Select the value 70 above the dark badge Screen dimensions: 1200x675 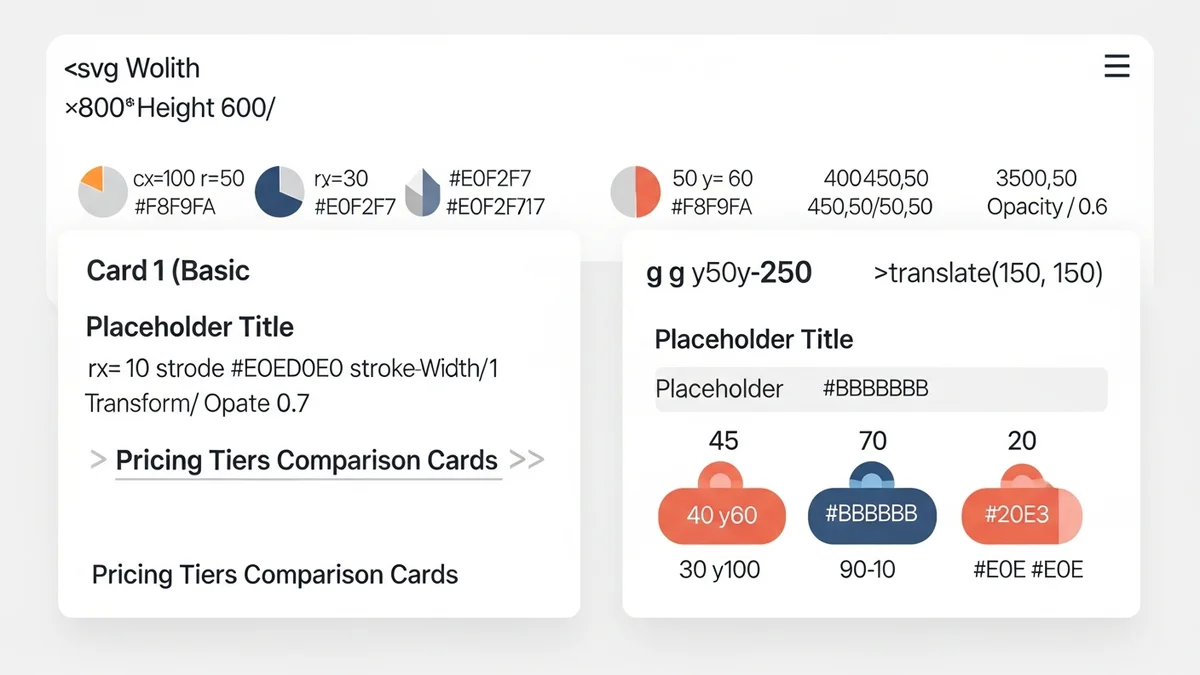click(872, 440)
